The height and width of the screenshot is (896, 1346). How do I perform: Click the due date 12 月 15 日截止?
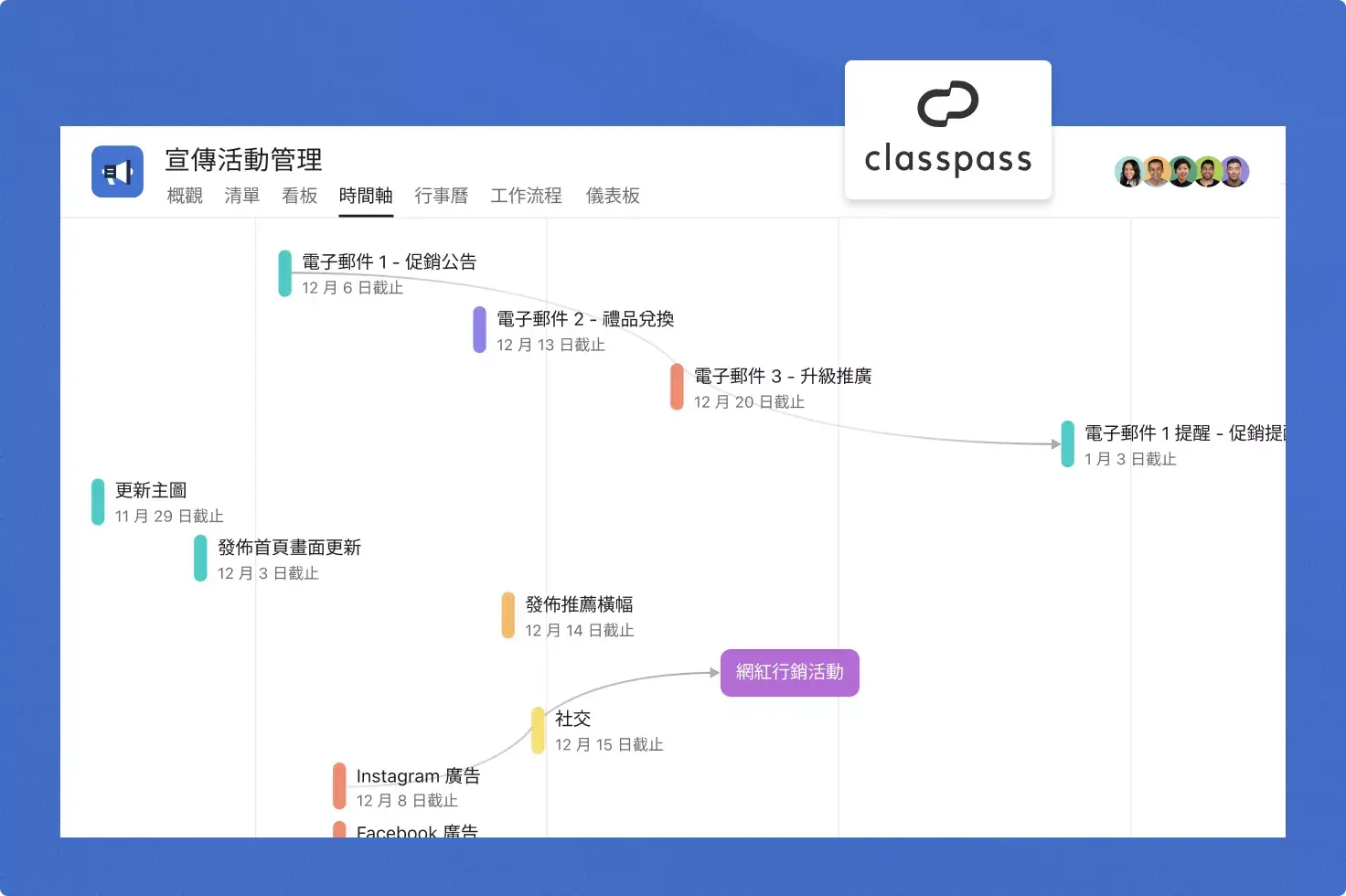609,745
